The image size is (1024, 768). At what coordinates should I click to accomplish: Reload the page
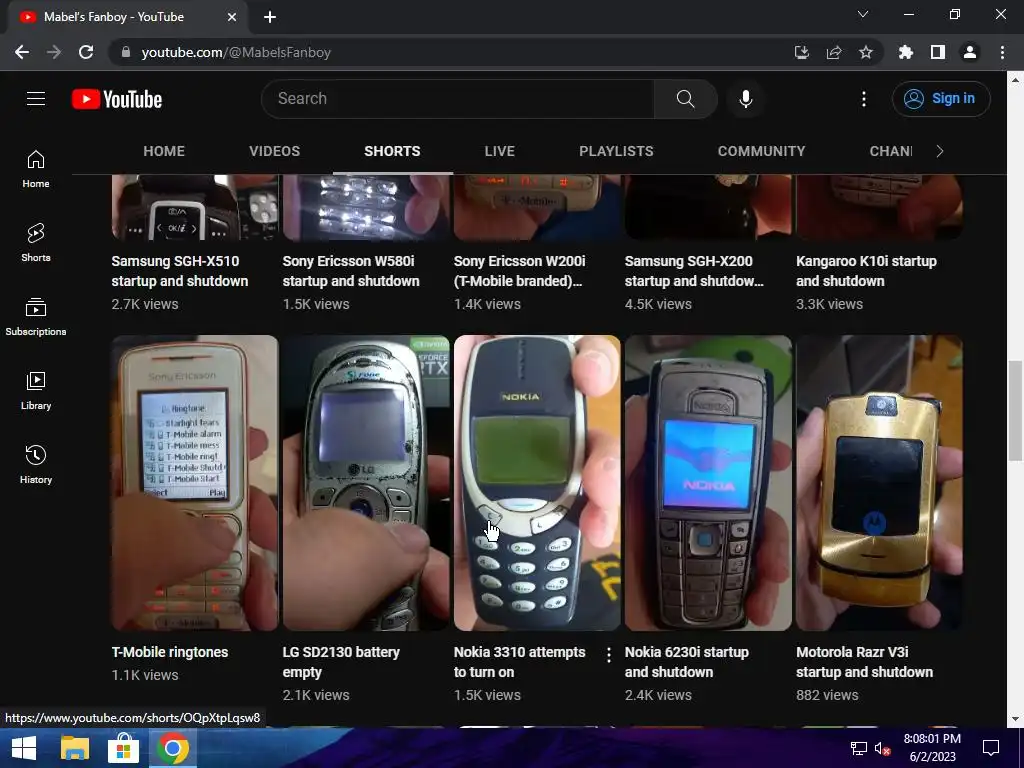86,52
